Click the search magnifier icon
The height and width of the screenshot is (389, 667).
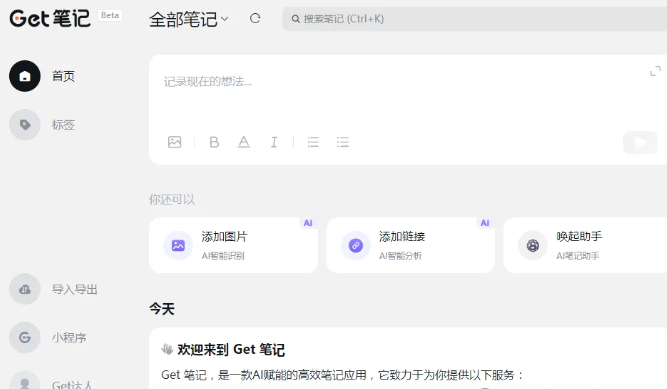point(295,19)
